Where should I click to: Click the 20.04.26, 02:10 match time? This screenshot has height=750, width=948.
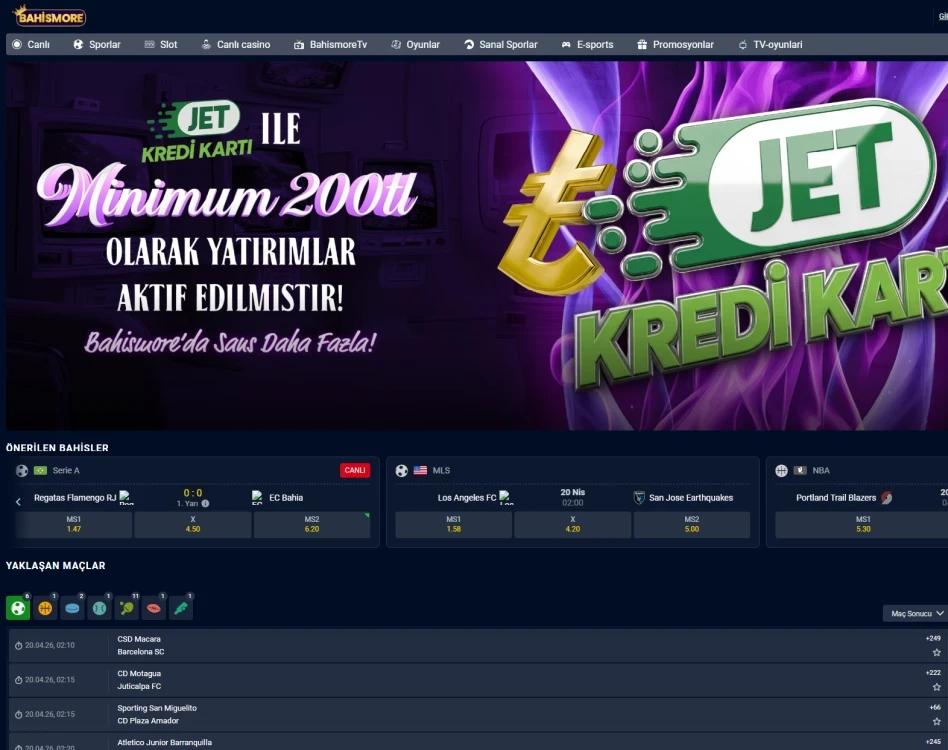50,645
